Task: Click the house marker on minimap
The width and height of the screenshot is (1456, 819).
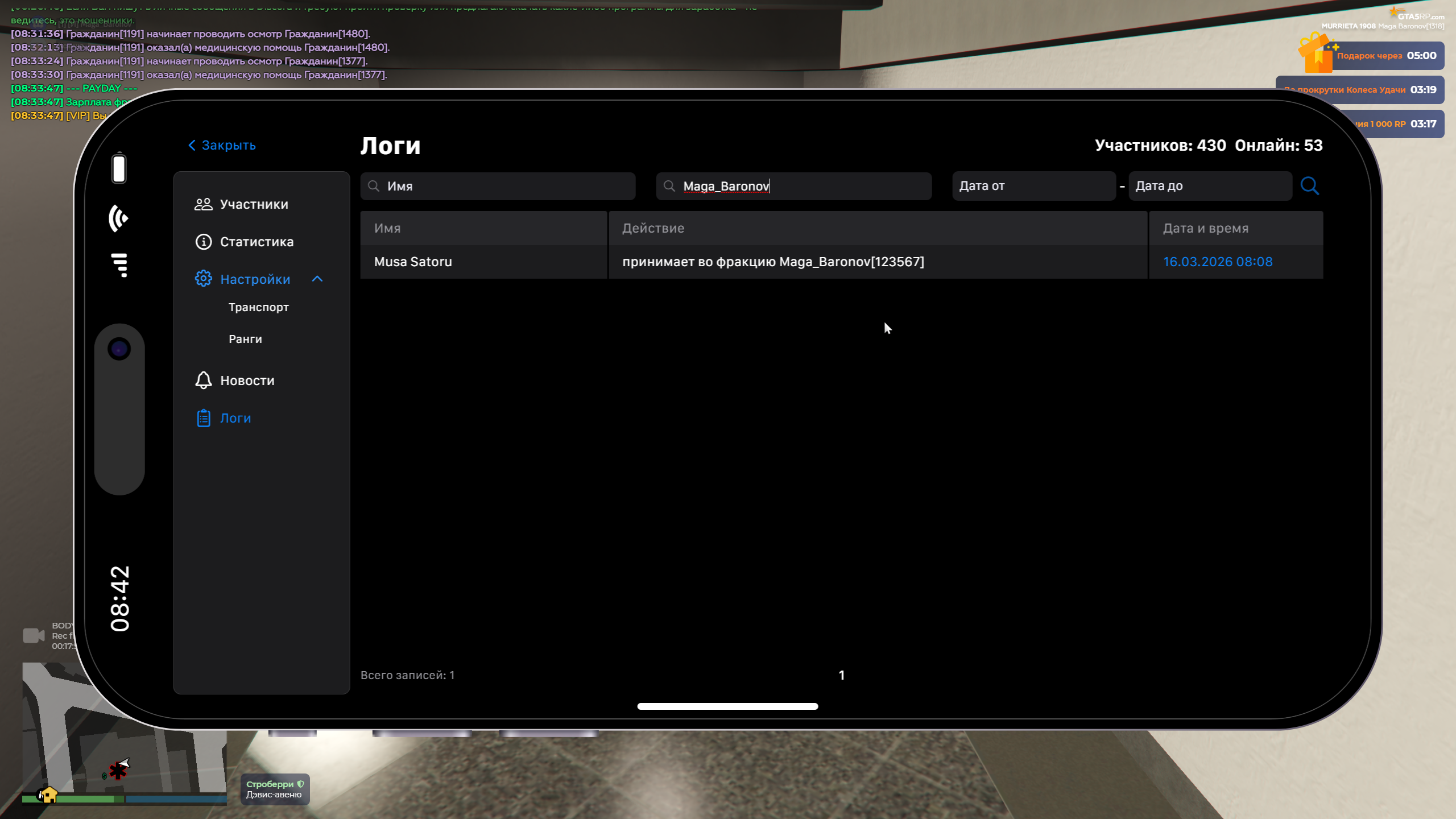Action: coord(48,794)
